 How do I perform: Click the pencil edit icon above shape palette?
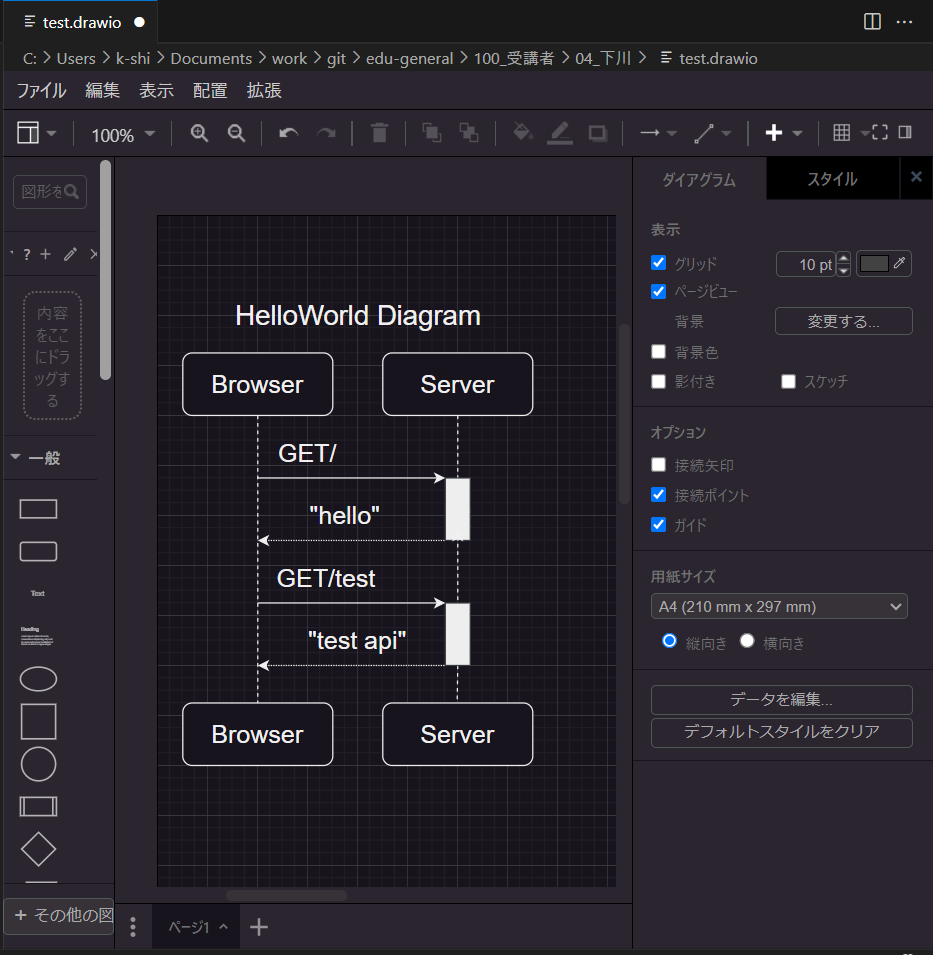point(68,254)
